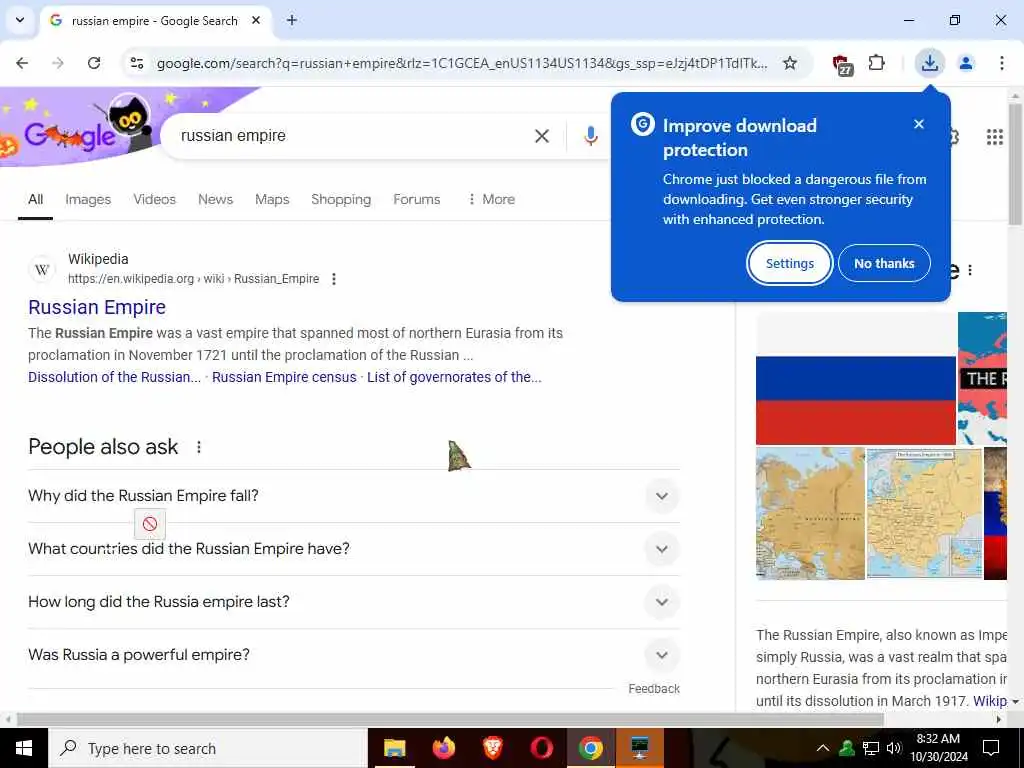Switch to the Shopping tab
The width and height of the screenshot is (1024, 768).
pyautogui.click(x=340, y=199)
